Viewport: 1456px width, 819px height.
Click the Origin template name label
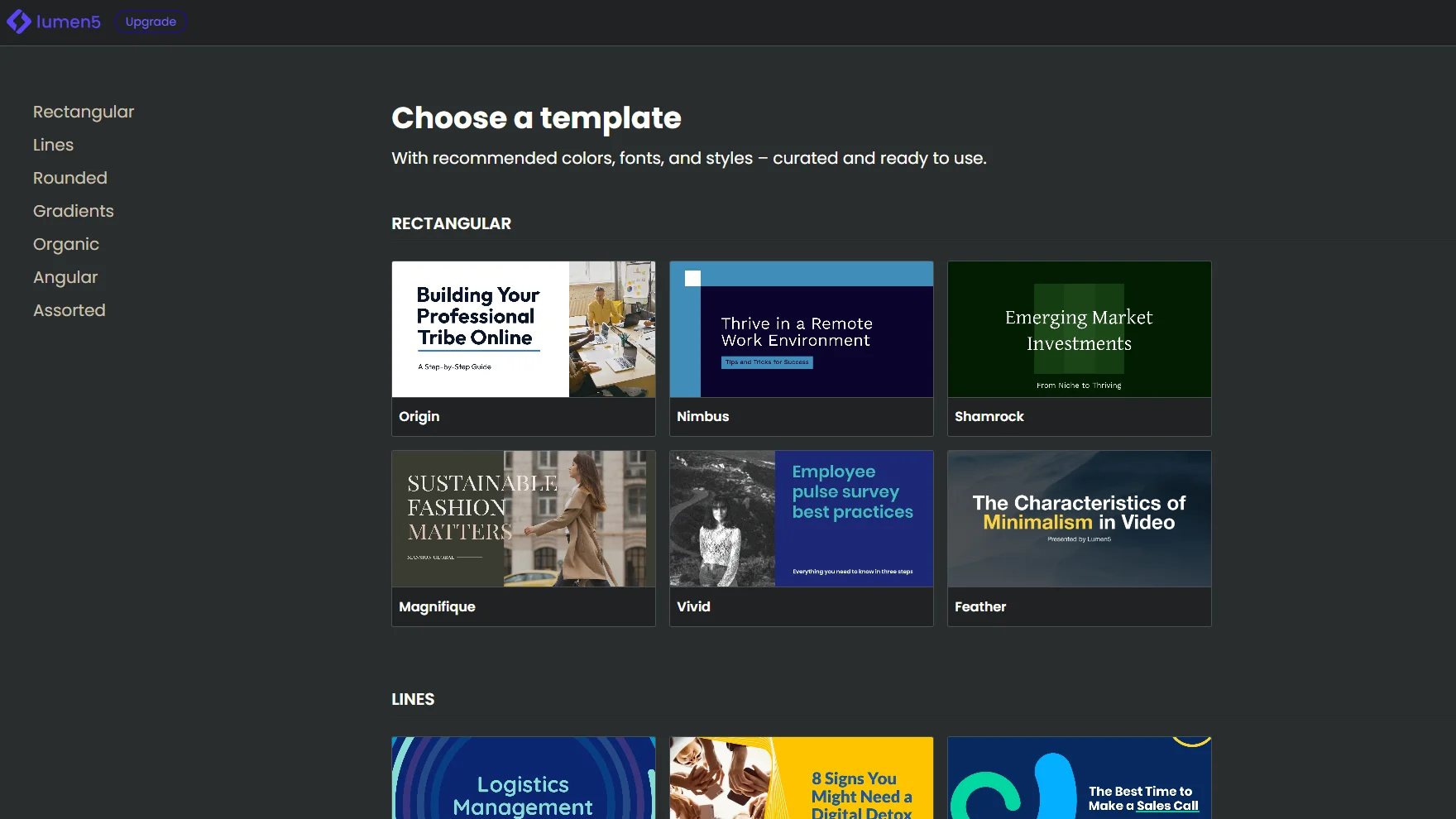point(419,416)
